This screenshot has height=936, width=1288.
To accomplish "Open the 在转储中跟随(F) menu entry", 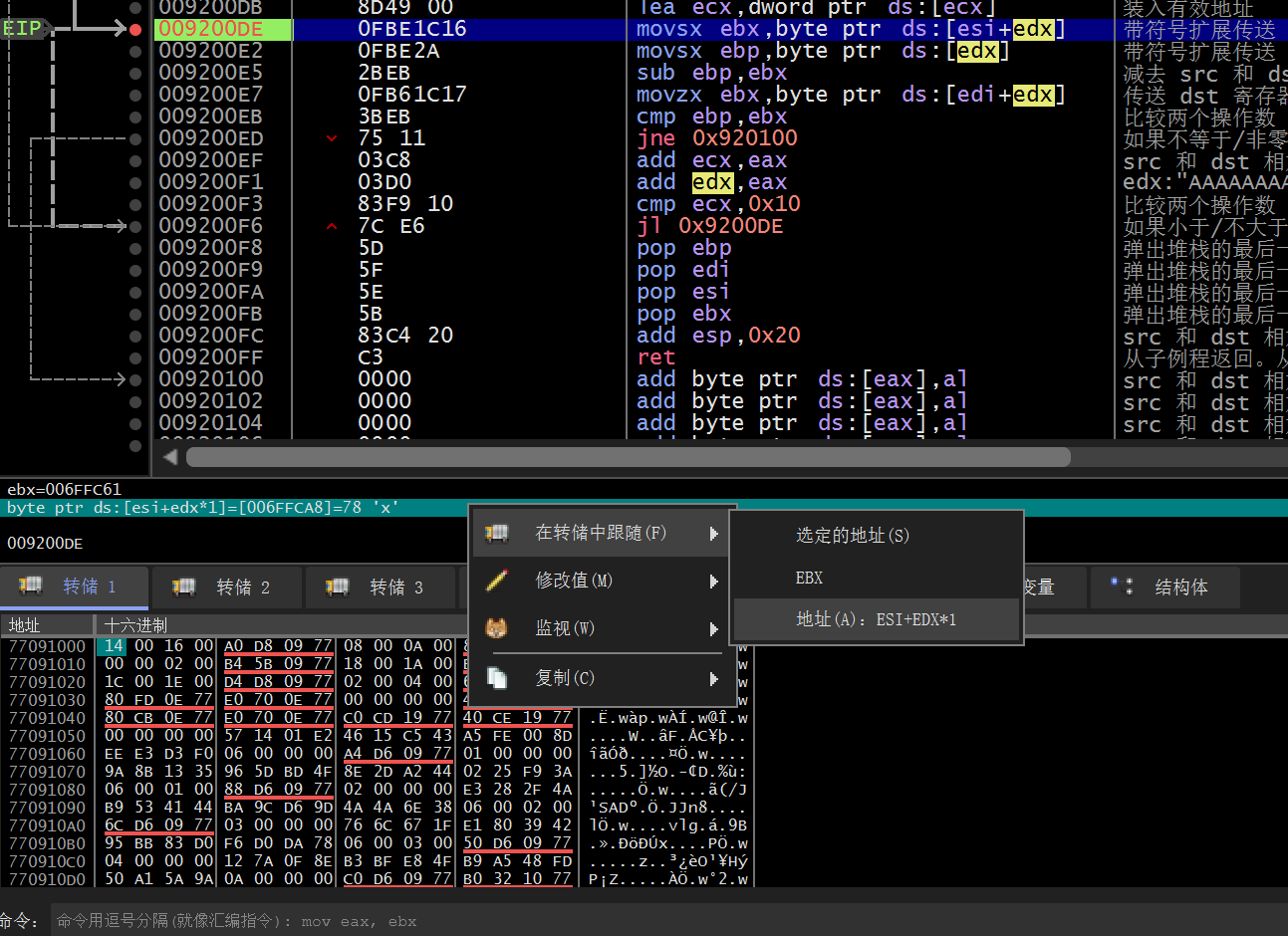I will pos(600,533).
